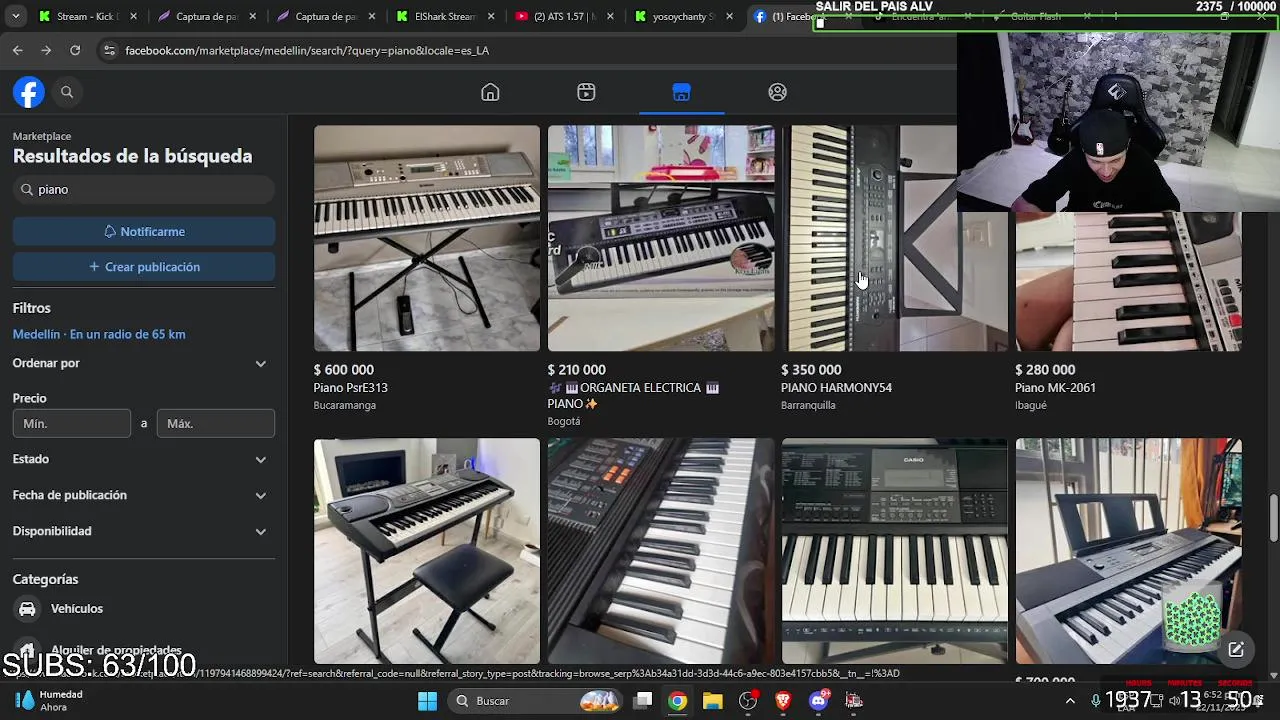Close the 'Stream - Kick' tab
This screenshot has height=720, width=1280.
coord(133,16)
